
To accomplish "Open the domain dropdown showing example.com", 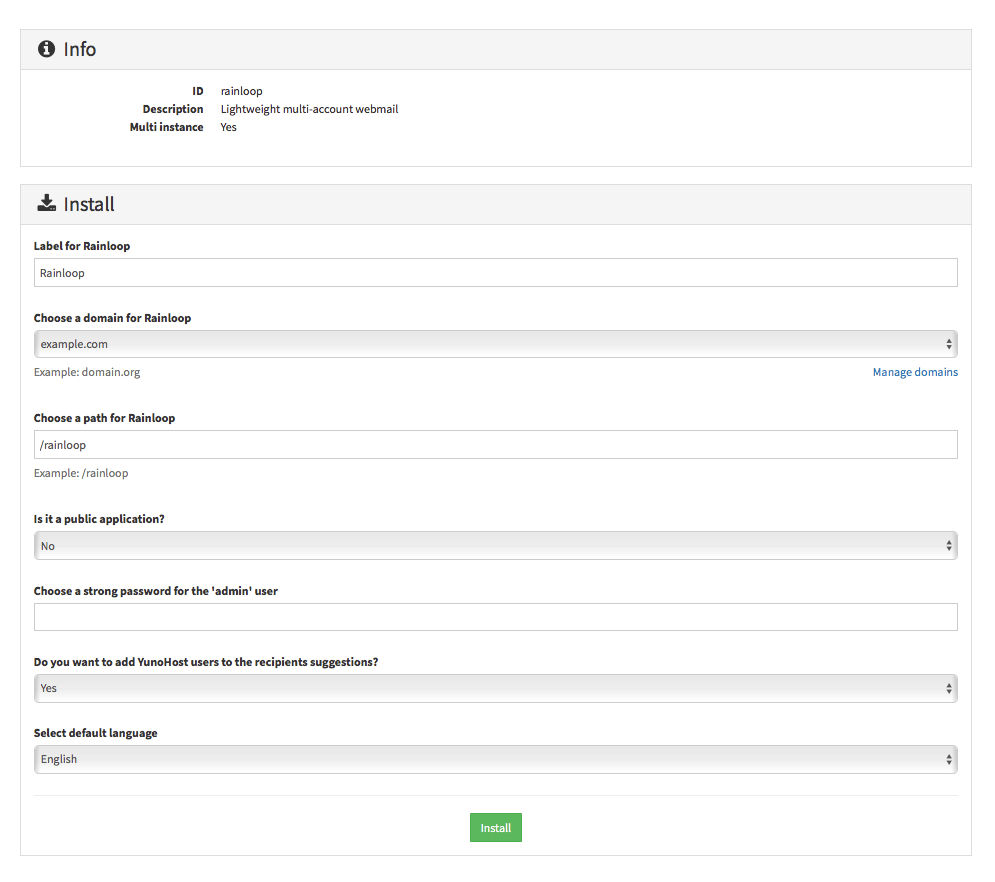I will tap(496, 344).
